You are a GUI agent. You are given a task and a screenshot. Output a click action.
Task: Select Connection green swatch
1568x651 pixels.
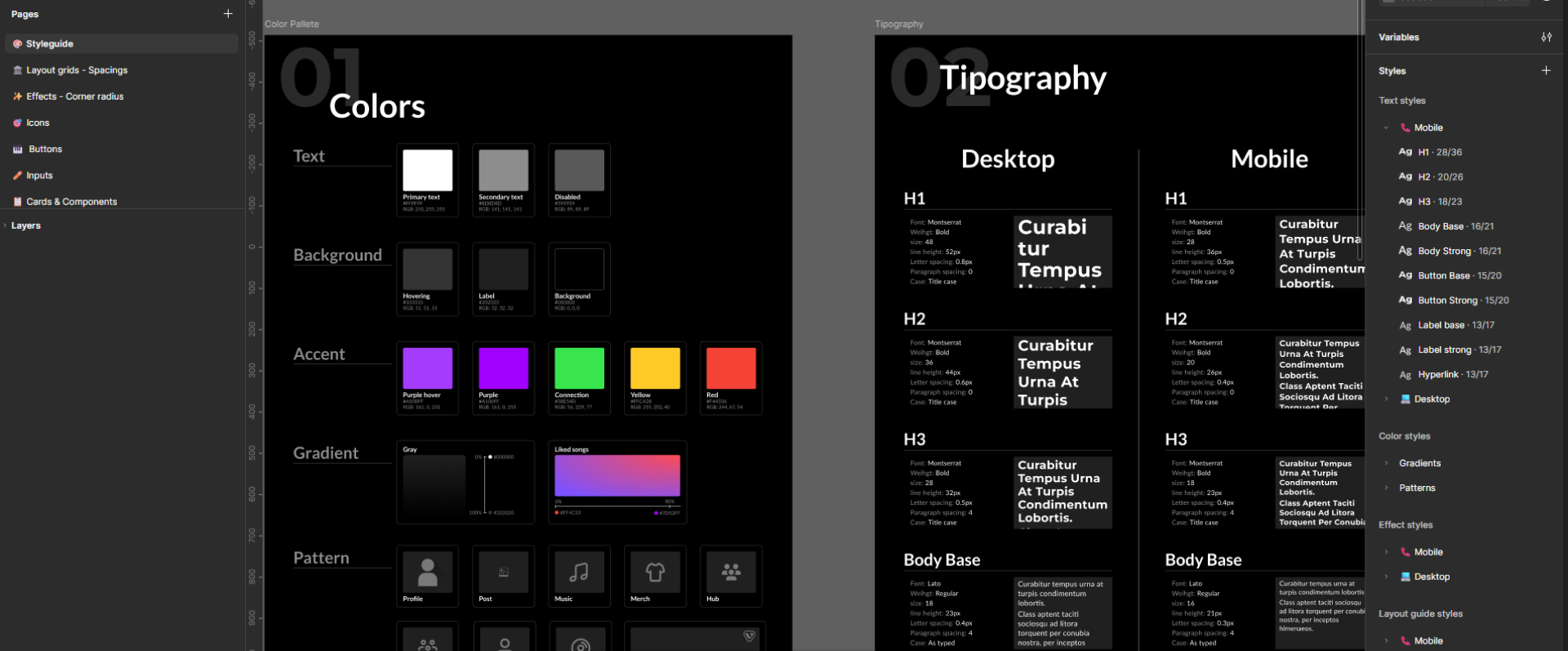pos(579,368)
